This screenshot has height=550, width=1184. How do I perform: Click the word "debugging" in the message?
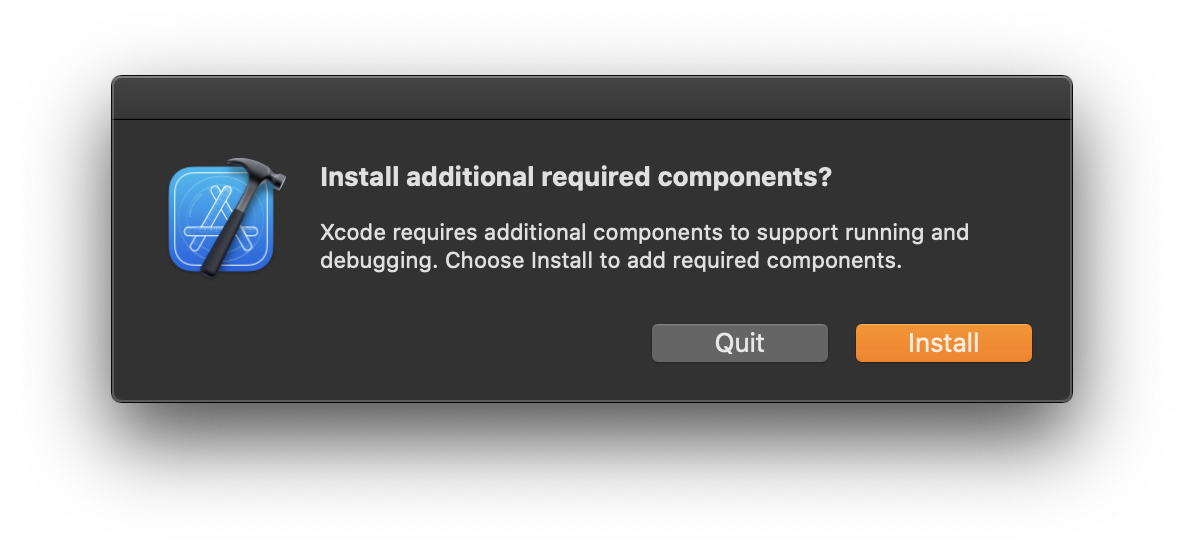click(x=376, y=262)
